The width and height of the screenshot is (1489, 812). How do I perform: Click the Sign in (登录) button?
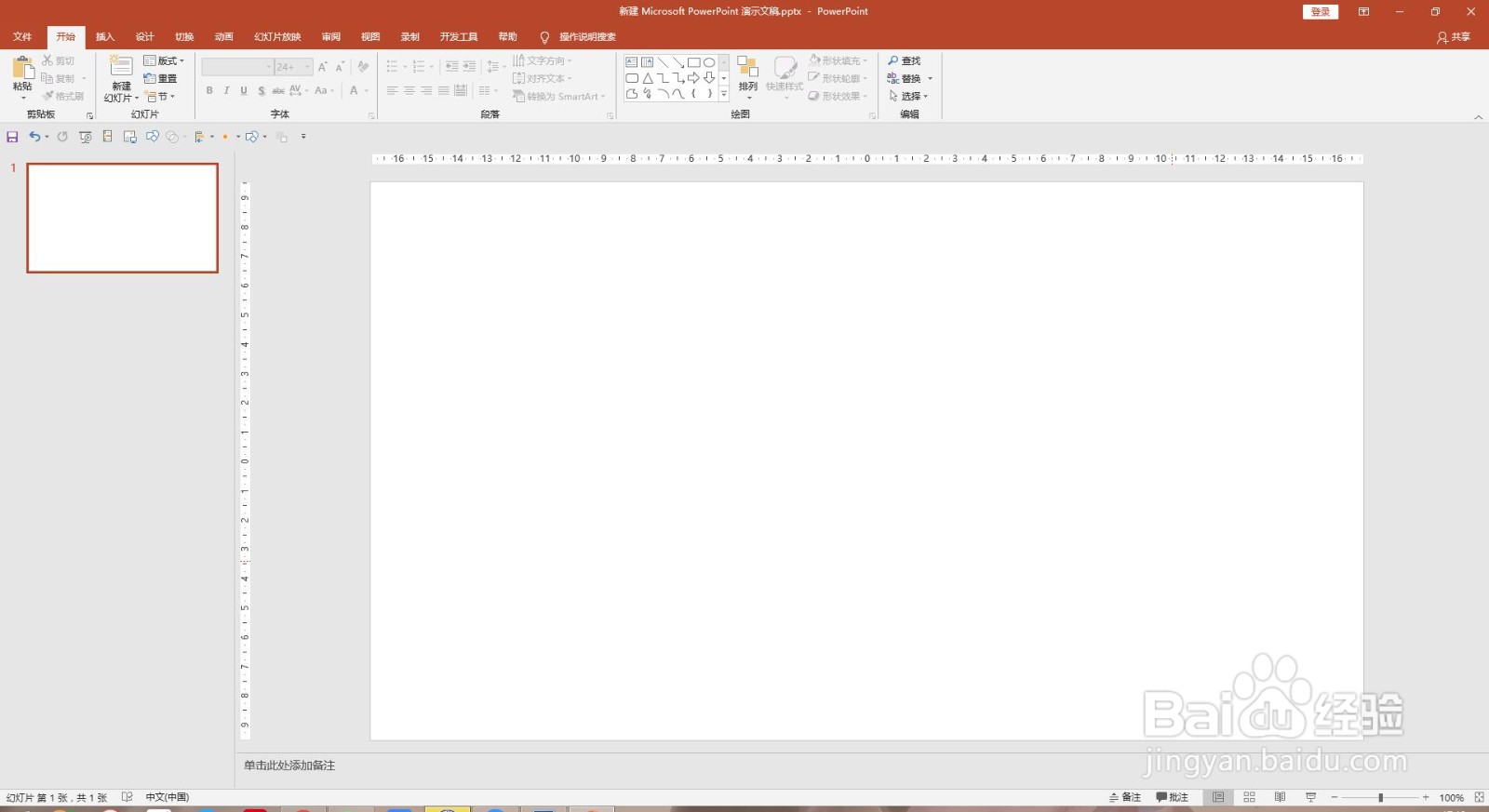[x=1321, y=12]
